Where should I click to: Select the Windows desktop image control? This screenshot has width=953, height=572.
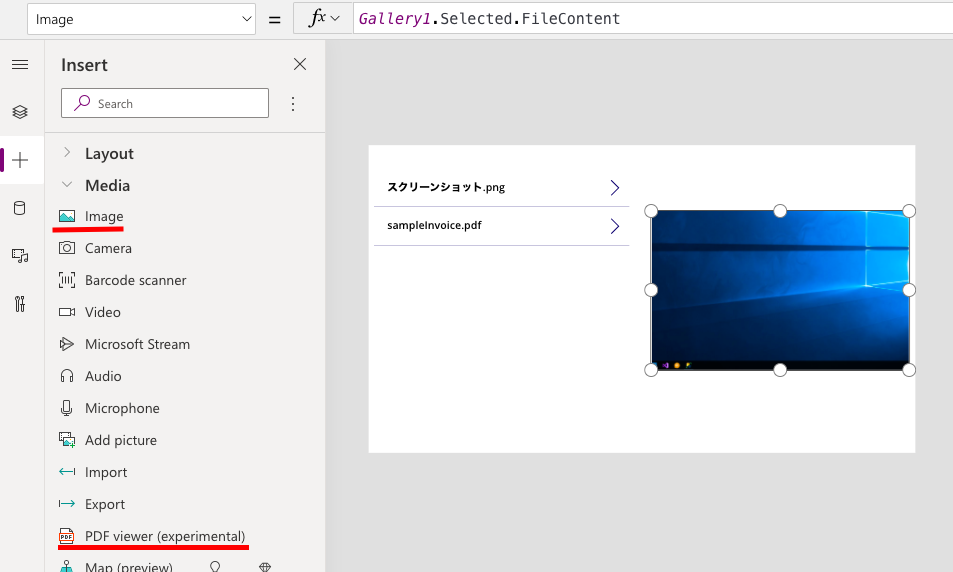pos(780,290)
